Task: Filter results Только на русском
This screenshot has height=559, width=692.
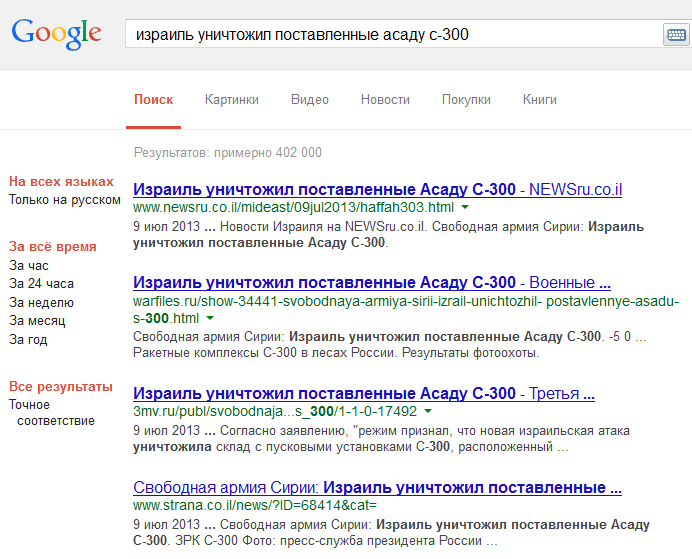Action: click(65, 200)
